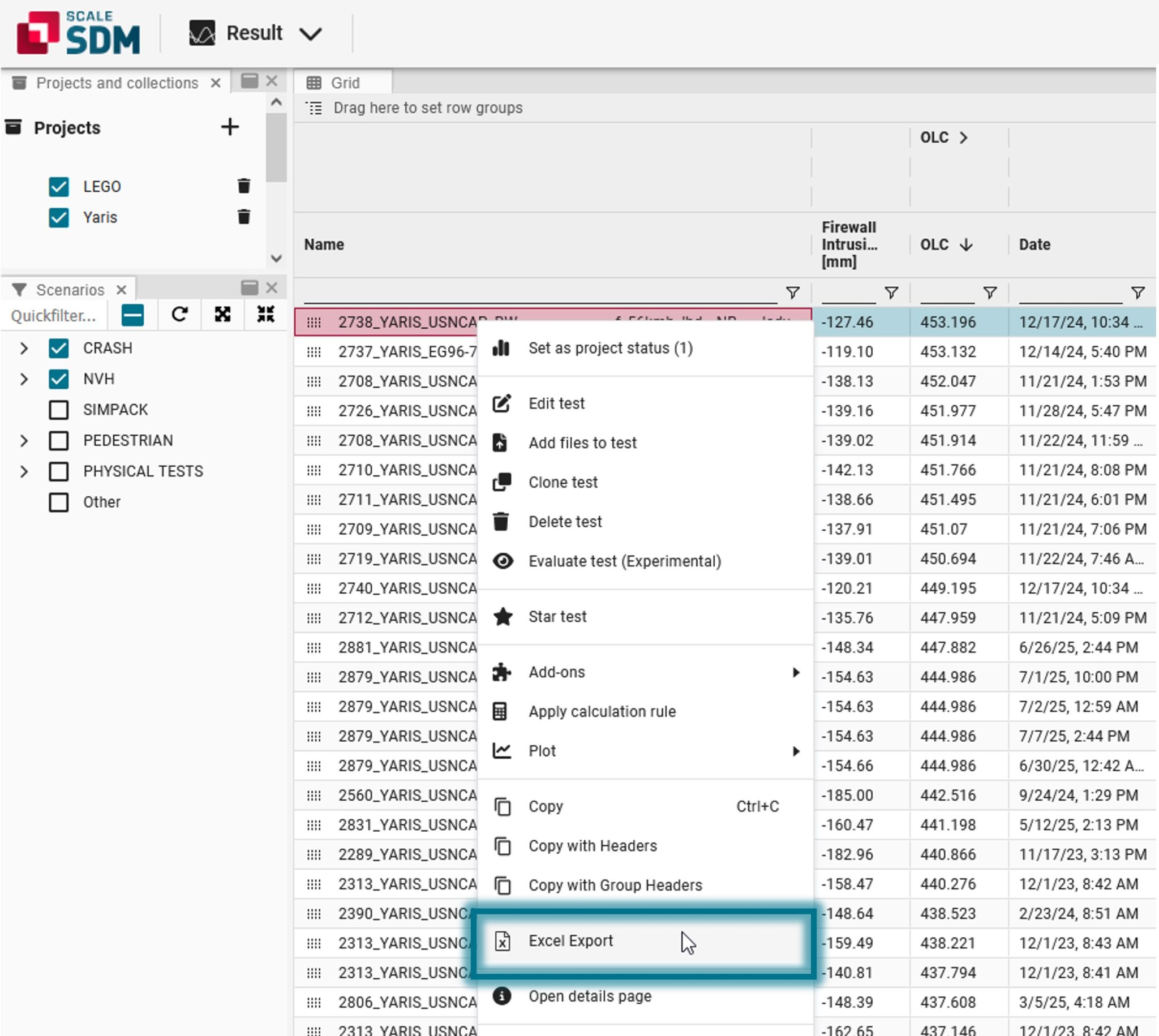Enable the SIMPACK scenario checkbox
The image size is (1159, 1036).
coord(59,409)
